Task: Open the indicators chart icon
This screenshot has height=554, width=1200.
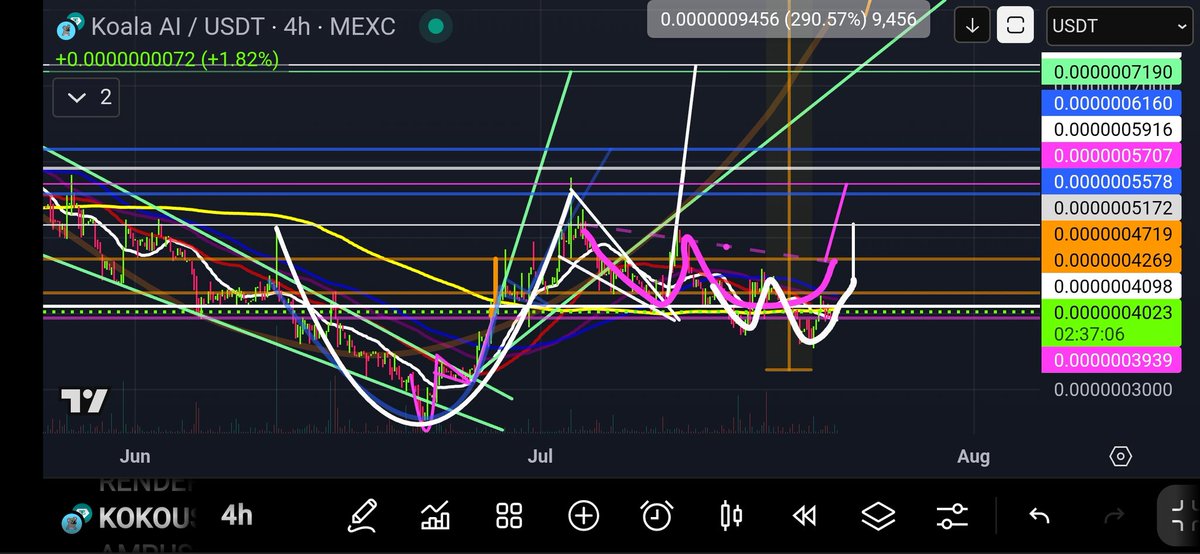Action: coord(436,516)
